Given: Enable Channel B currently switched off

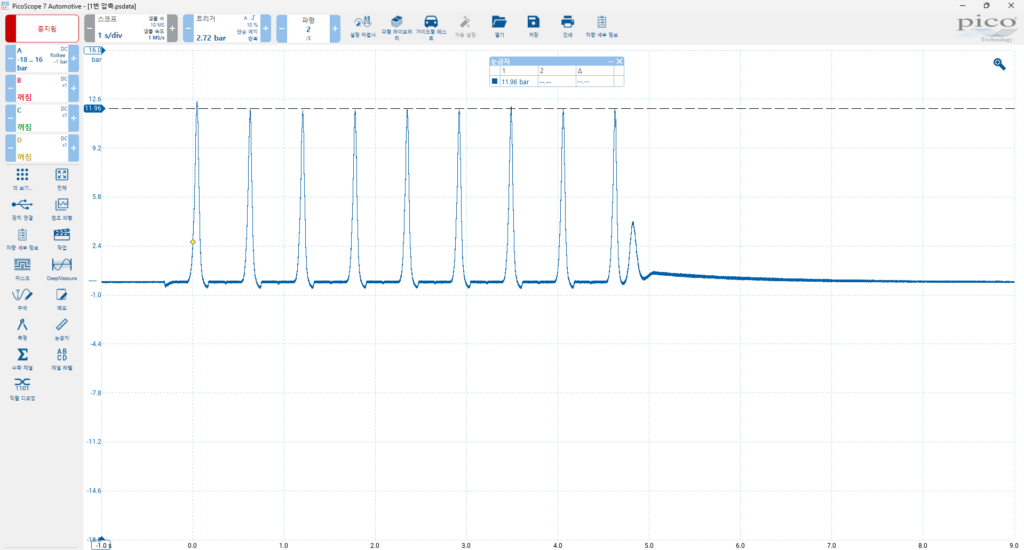Looking at the screenshot, I should 36,91.
